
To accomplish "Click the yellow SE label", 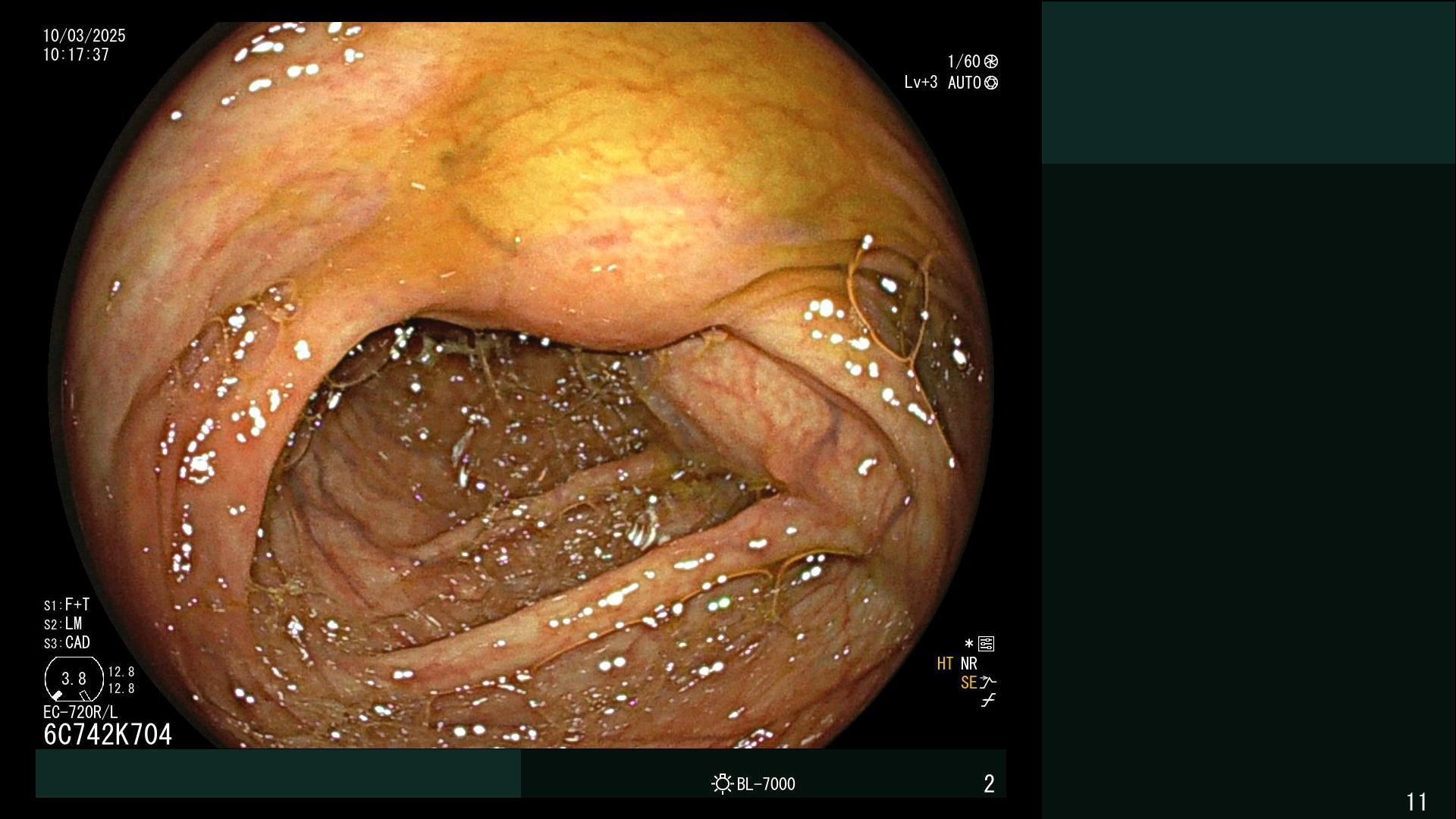I will 968,682.
